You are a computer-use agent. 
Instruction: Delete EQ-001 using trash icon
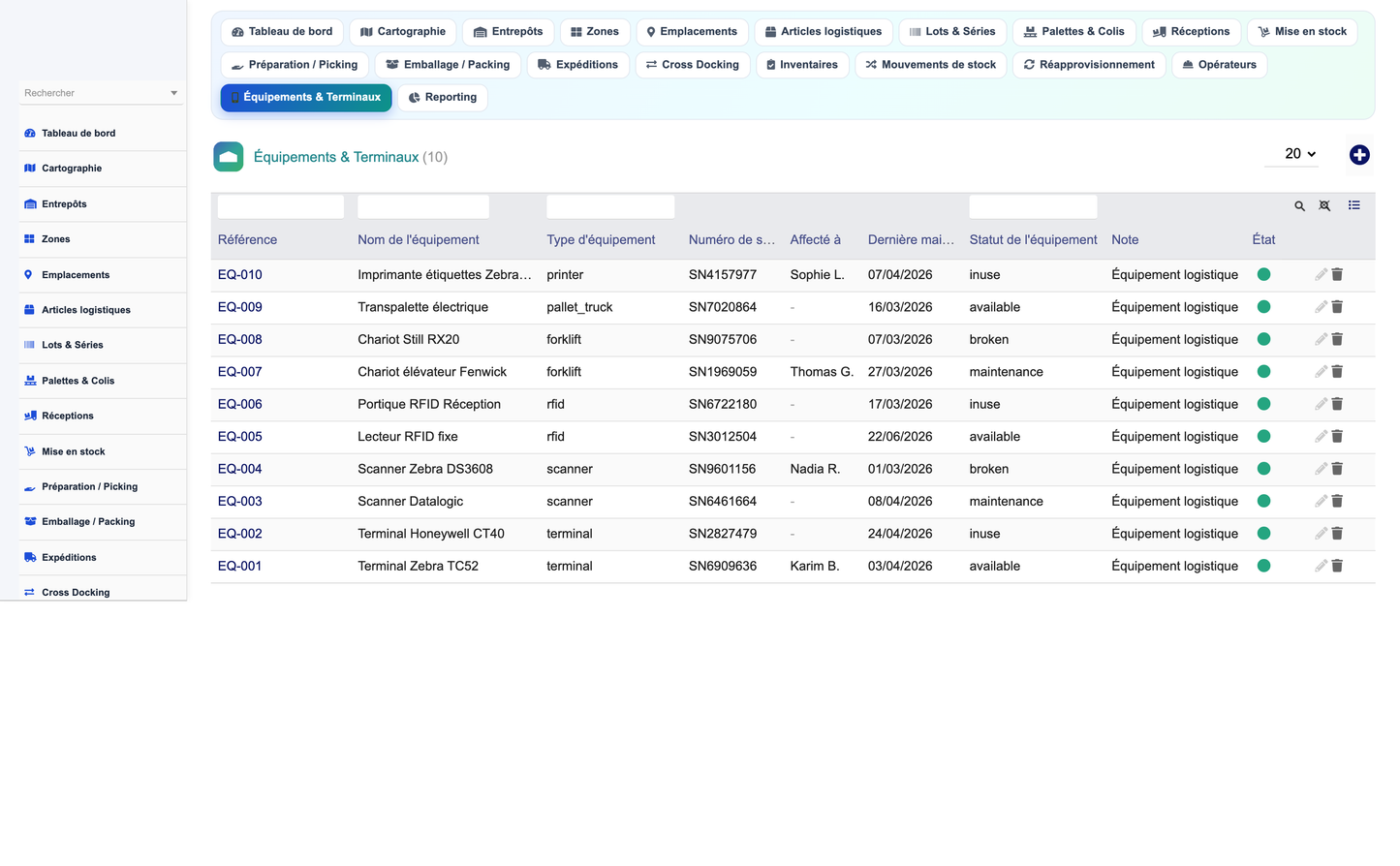(1337, 566)
